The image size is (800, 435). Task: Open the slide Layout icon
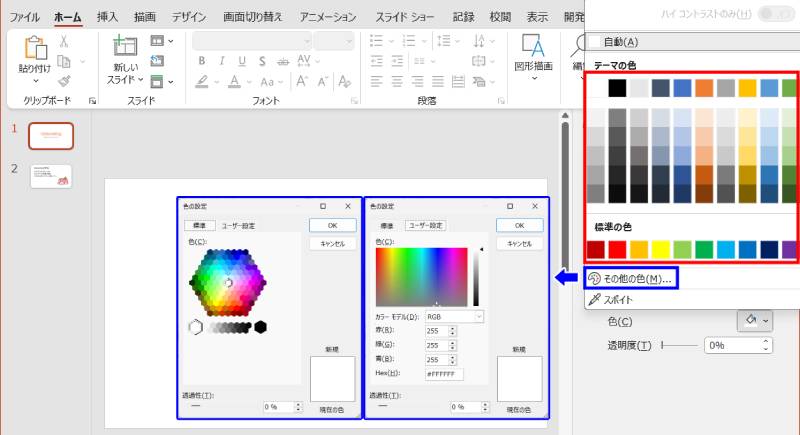coord(157,41)
